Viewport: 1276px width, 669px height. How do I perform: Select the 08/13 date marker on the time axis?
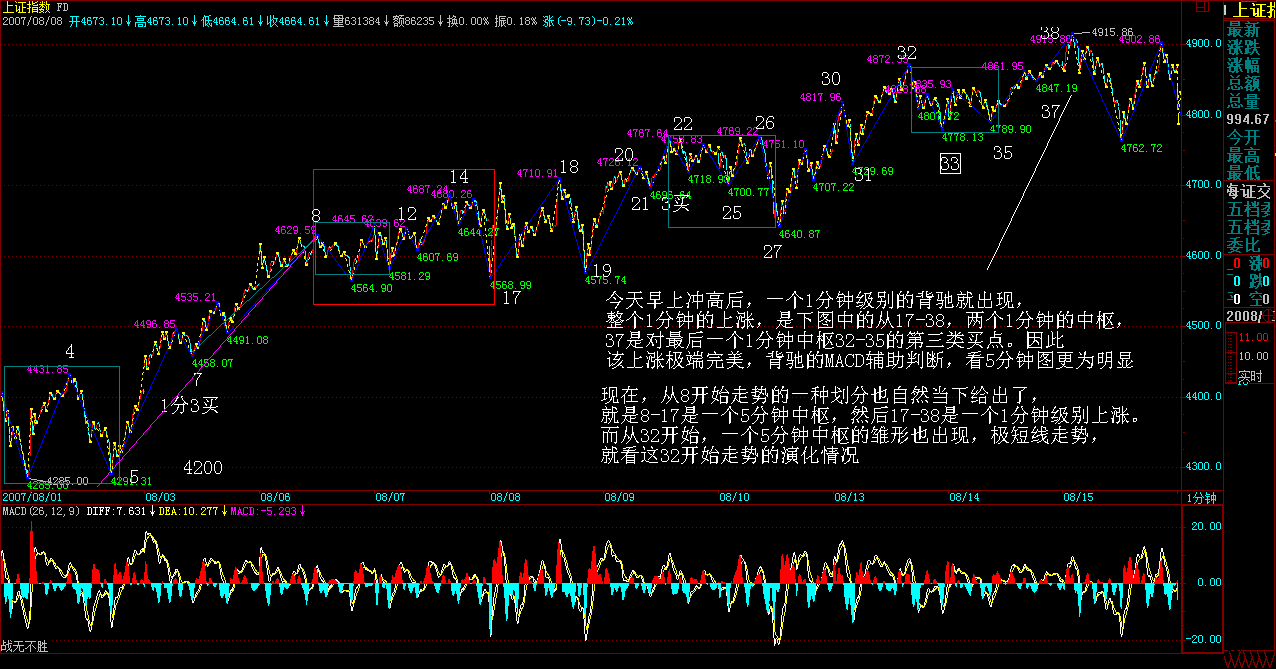pyautogui.click(x=851, y=497)
